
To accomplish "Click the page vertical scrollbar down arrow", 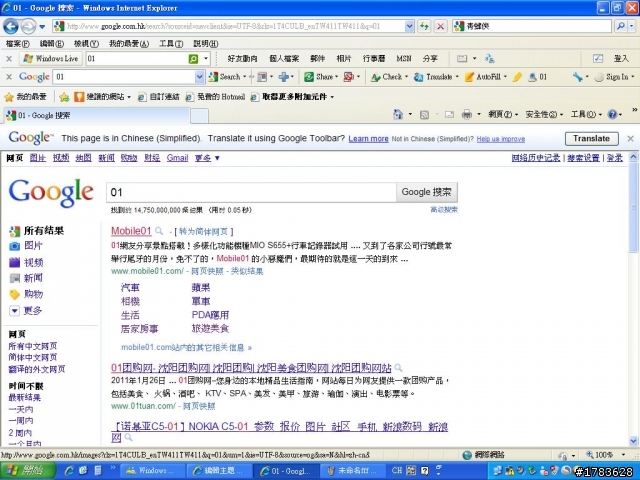I will (633, 441).
